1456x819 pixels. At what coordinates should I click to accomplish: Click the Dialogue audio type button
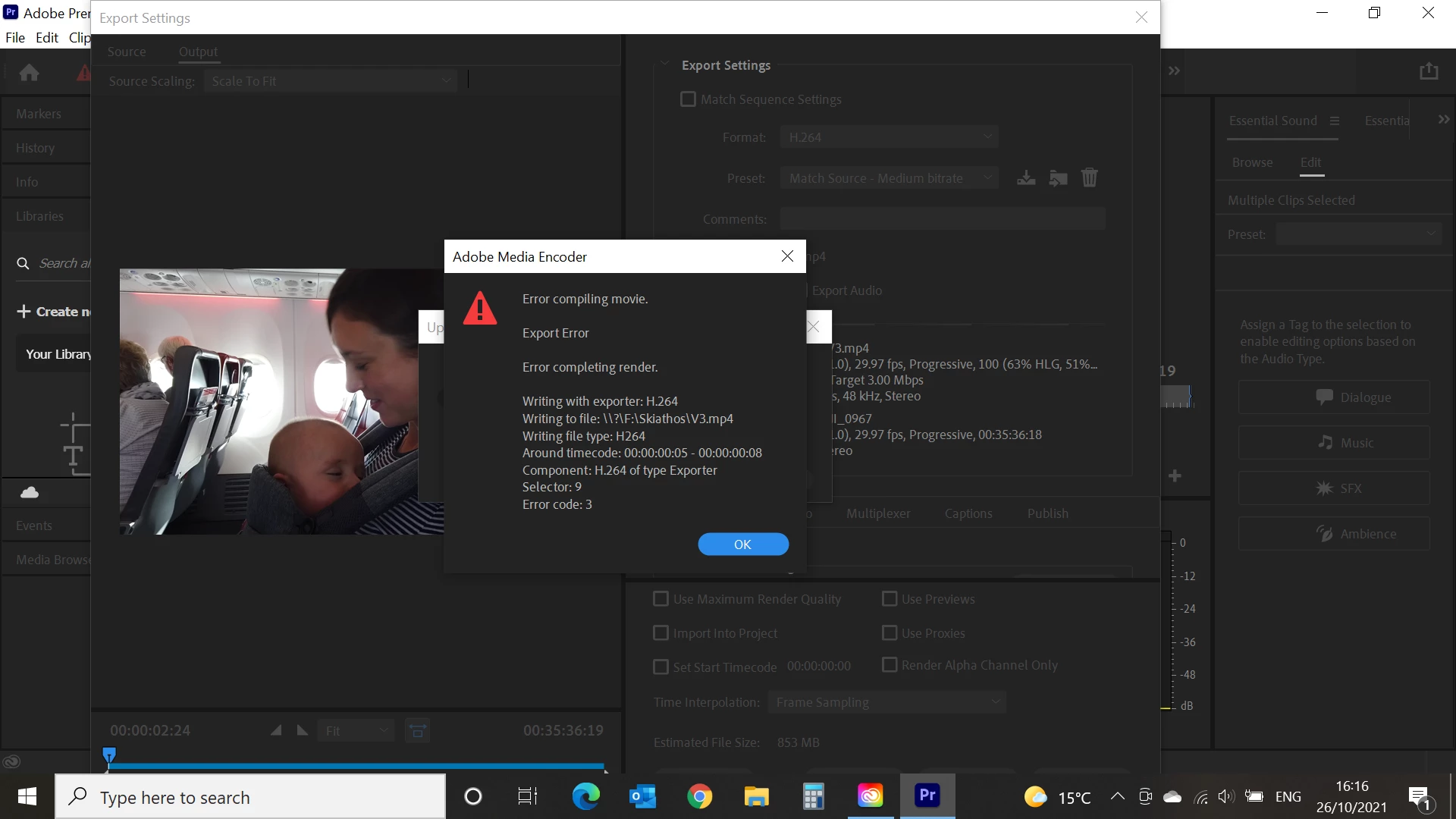point(1334,397)
